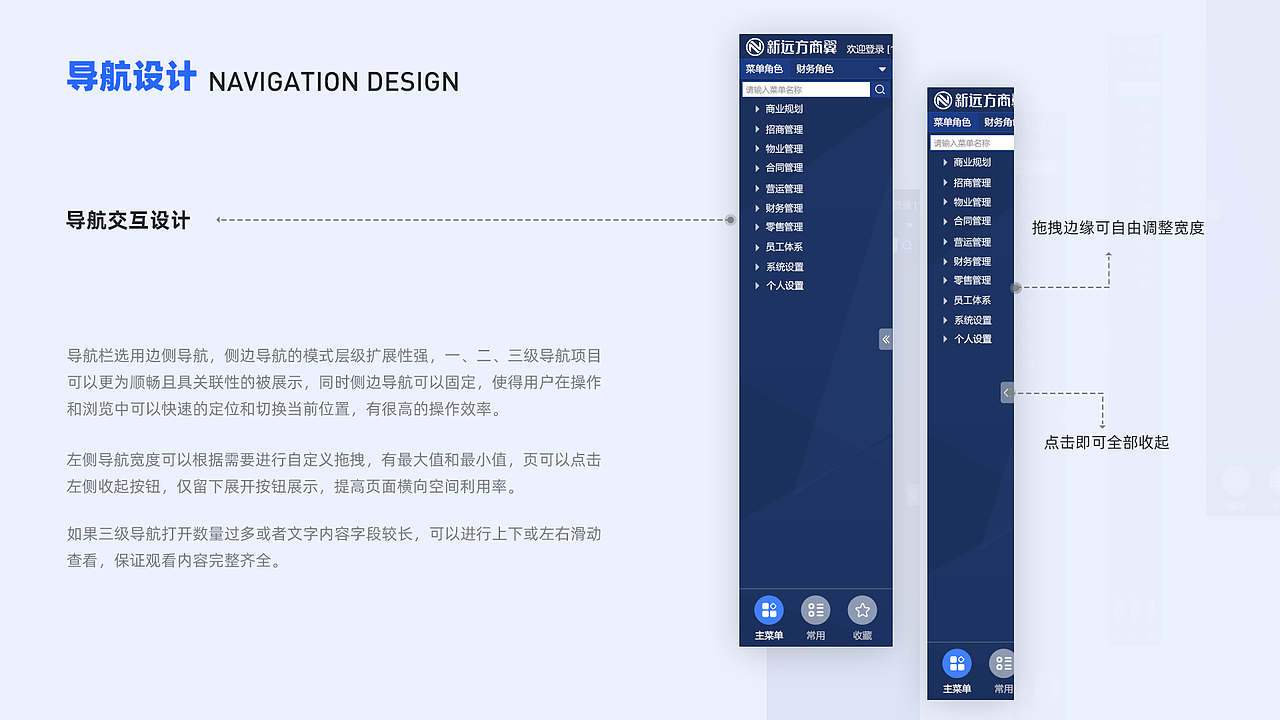Open 物业管理 label in the narrow panel
Image resolution: width=1280 pixels, height=720 pixels.
972,202
